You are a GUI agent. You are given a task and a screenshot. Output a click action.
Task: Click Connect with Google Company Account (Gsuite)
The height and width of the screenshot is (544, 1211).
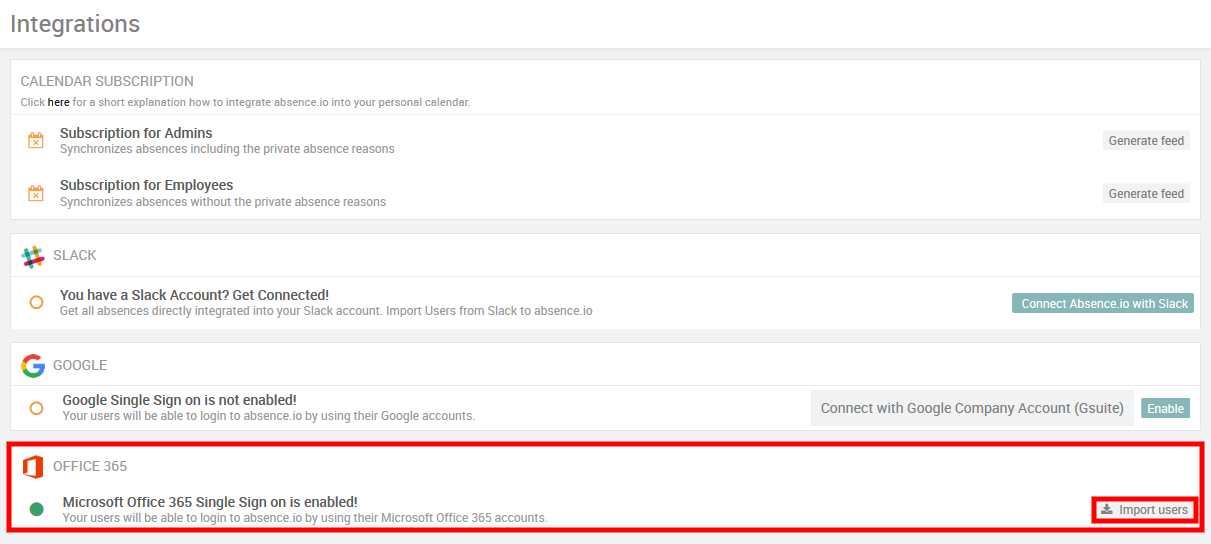(x=972, y=408)
